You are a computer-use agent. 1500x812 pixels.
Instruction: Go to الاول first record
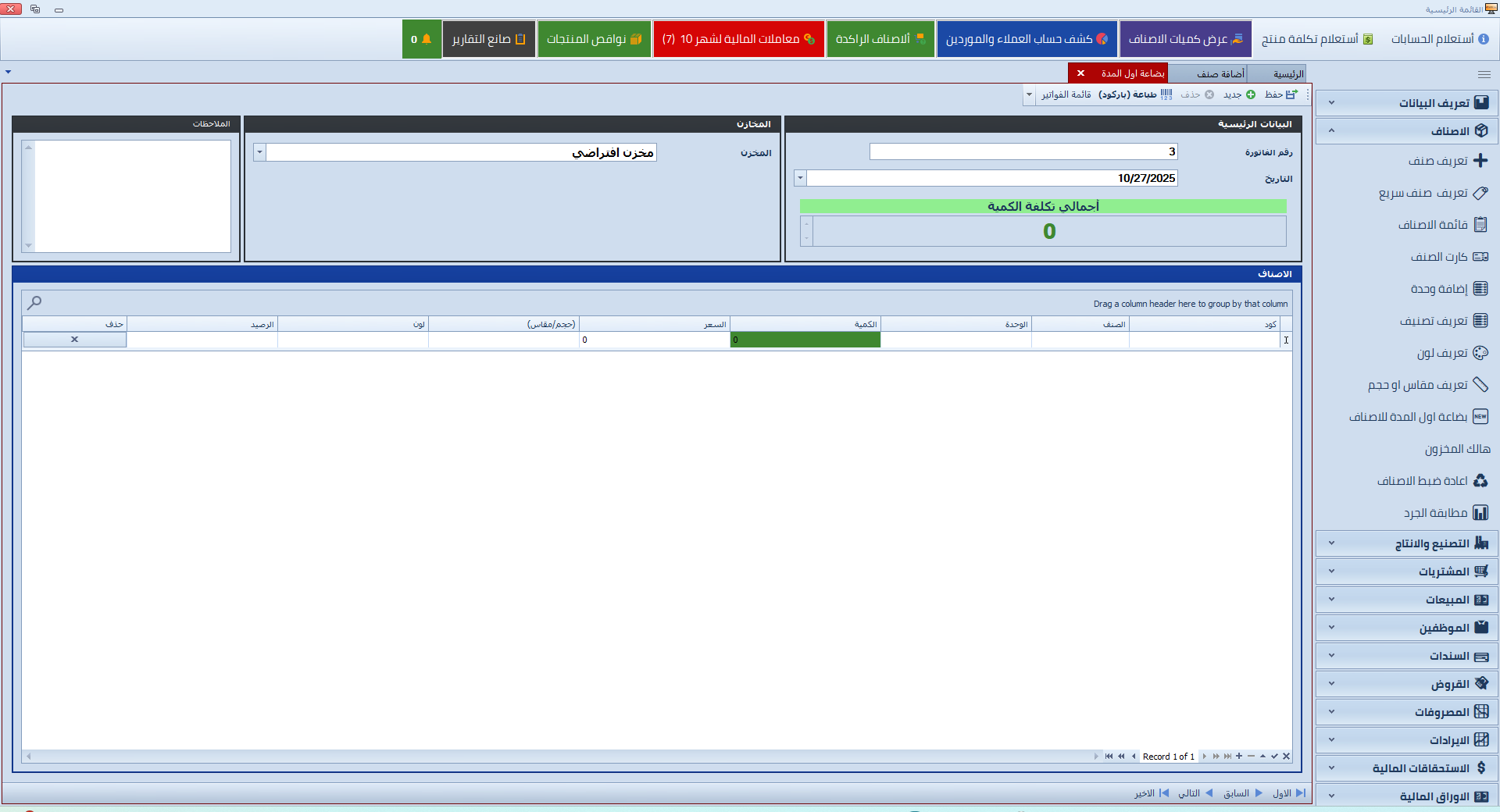pos(1289,793)
